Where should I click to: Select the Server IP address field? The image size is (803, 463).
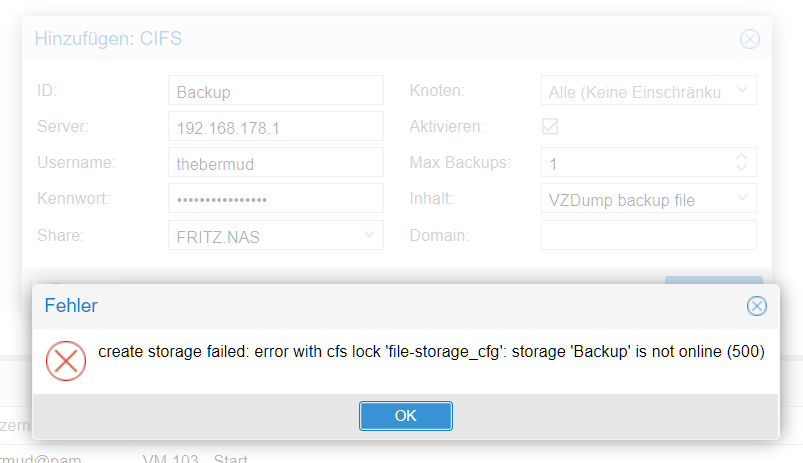pos(276,127)
